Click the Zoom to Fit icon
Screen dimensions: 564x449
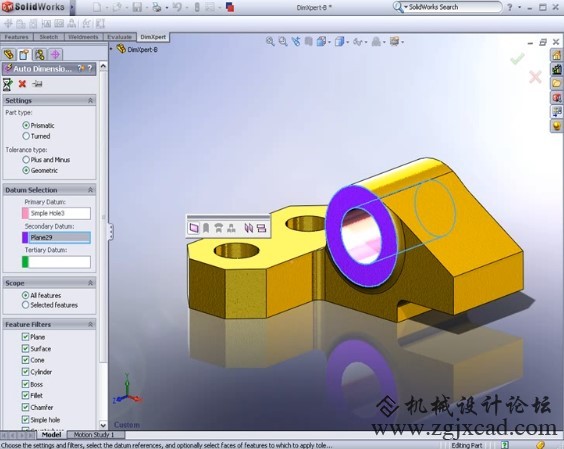pos(270,41)
